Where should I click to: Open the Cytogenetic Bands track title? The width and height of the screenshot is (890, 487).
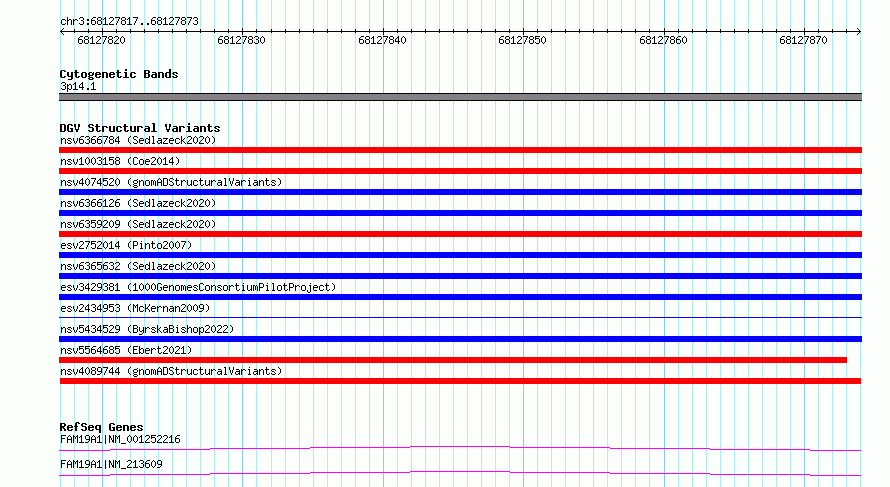[119, 74]
